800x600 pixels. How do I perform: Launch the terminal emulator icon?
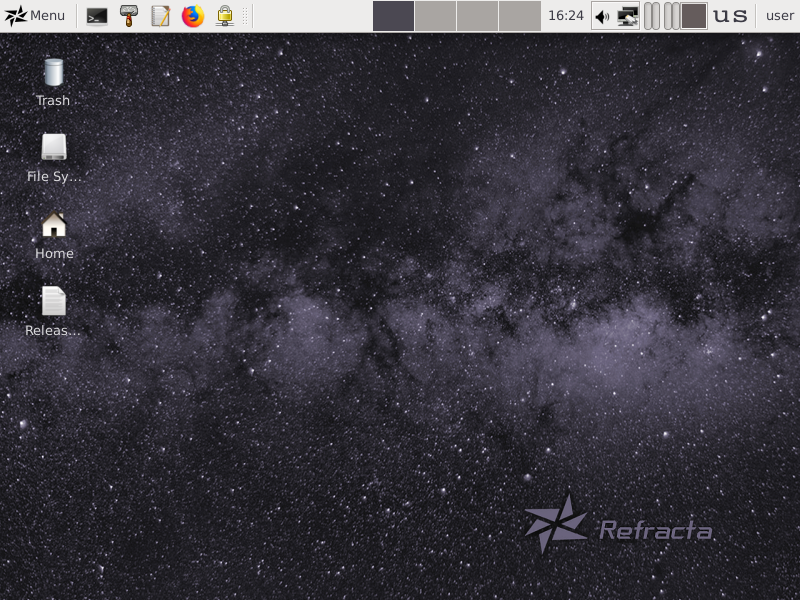(97, 16)
